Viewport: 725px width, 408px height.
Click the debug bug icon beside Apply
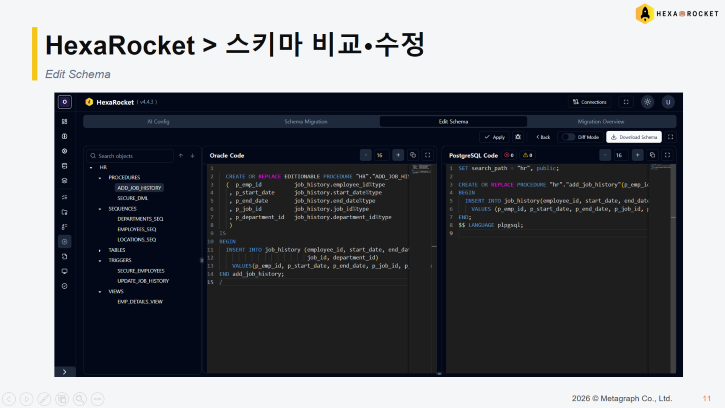click(518, 137)
